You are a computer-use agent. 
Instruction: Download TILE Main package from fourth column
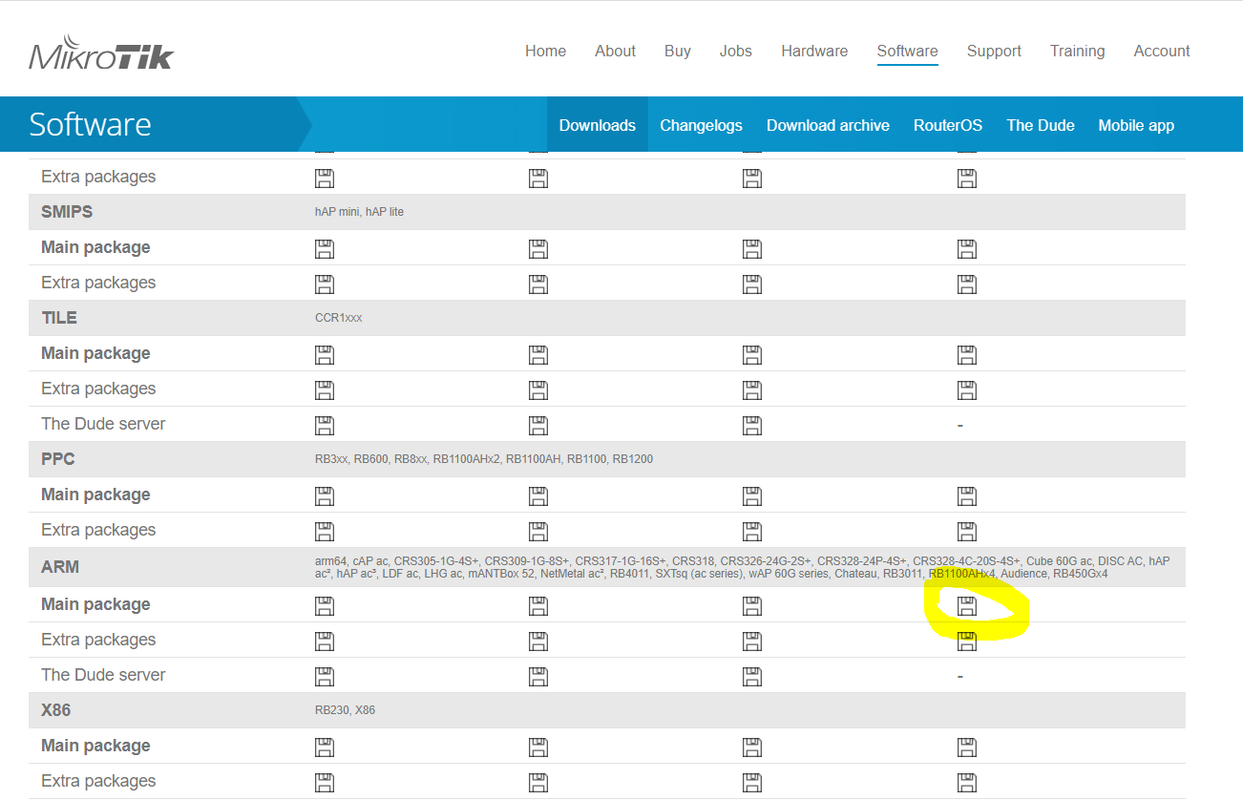[x=966, y=354]
